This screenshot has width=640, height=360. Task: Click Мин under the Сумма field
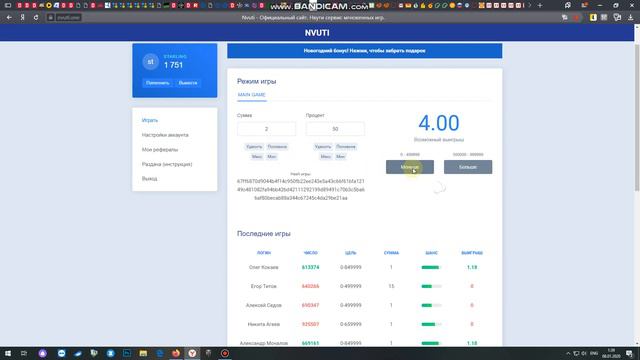click(x=272, y=157)
